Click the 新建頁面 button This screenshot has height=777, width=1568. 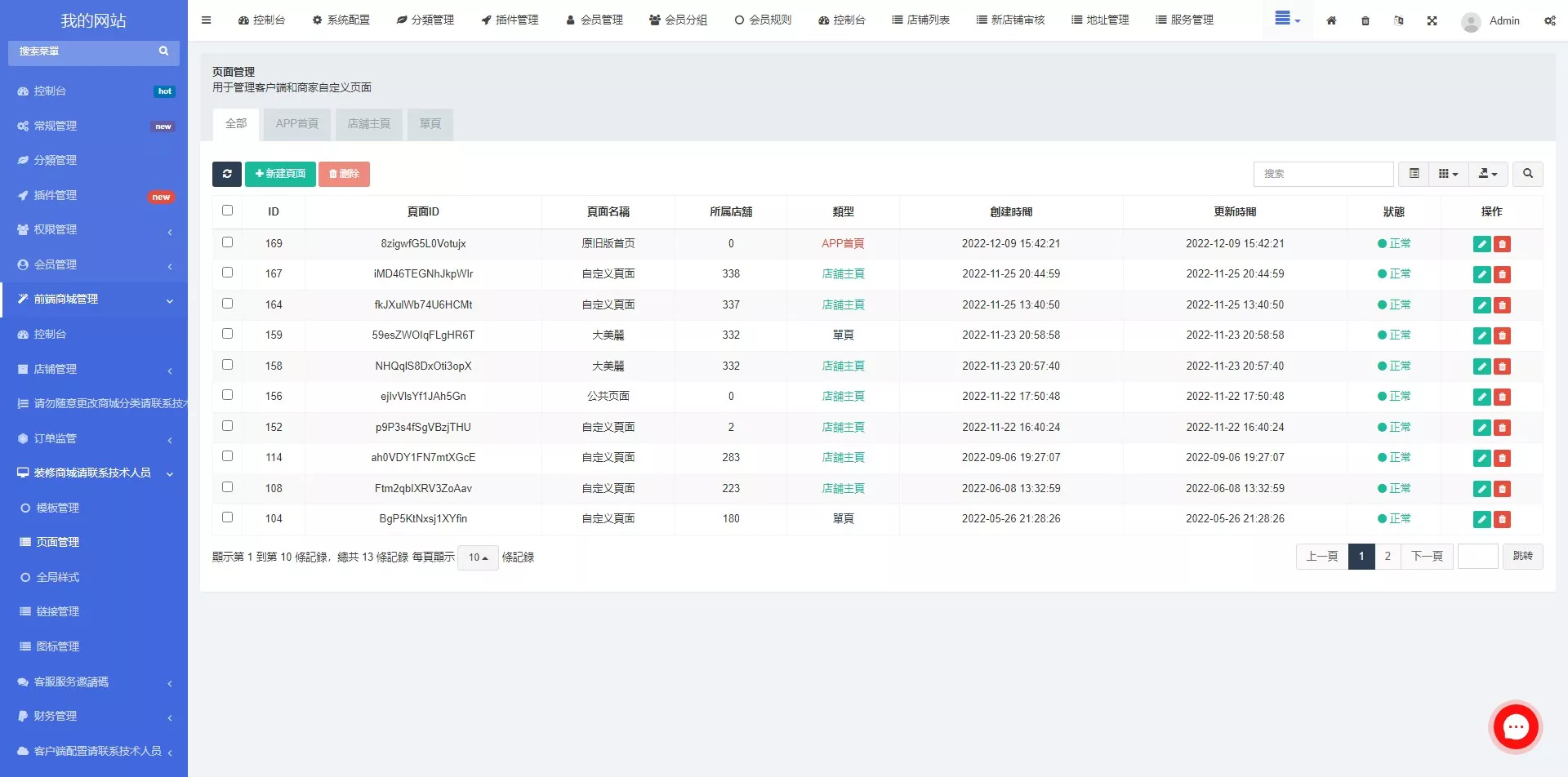point(280,174)
